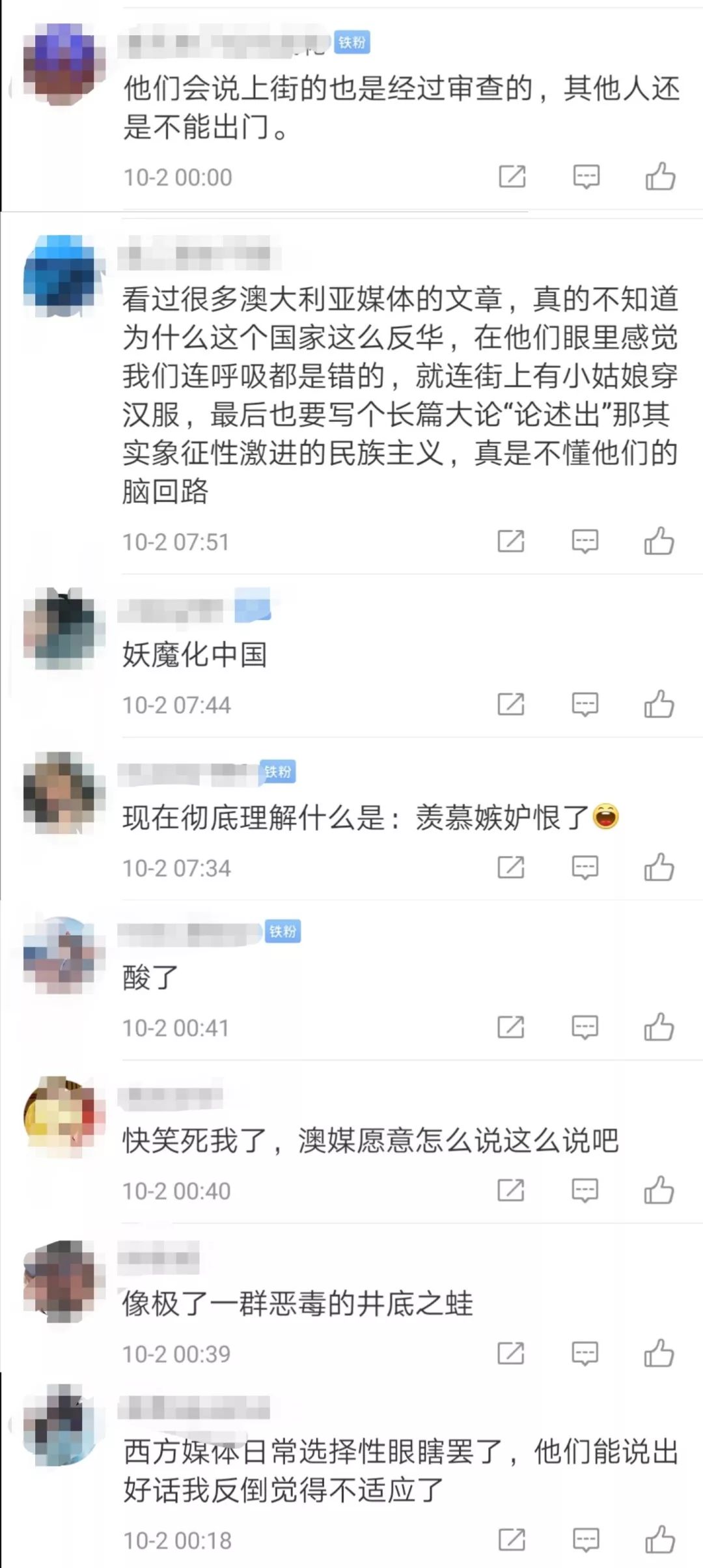Image resolution: width=703 pixels, height=1568 pixels.
Task: Like the 酸了 comment
Action: point(659,1028)
